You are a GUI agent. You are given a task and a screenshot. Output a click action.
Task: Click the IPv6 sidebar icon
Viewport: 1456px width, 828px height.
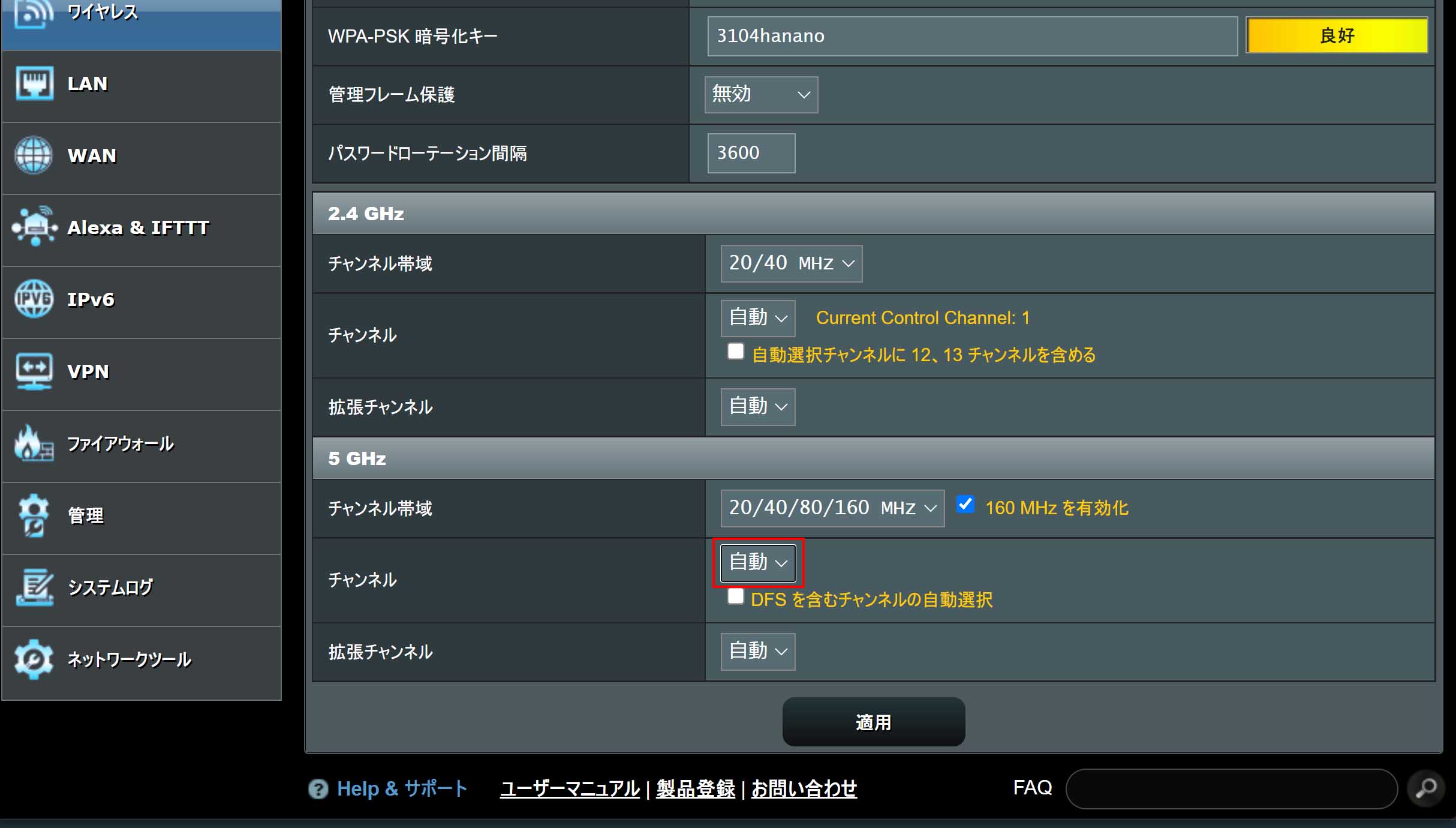34,299
